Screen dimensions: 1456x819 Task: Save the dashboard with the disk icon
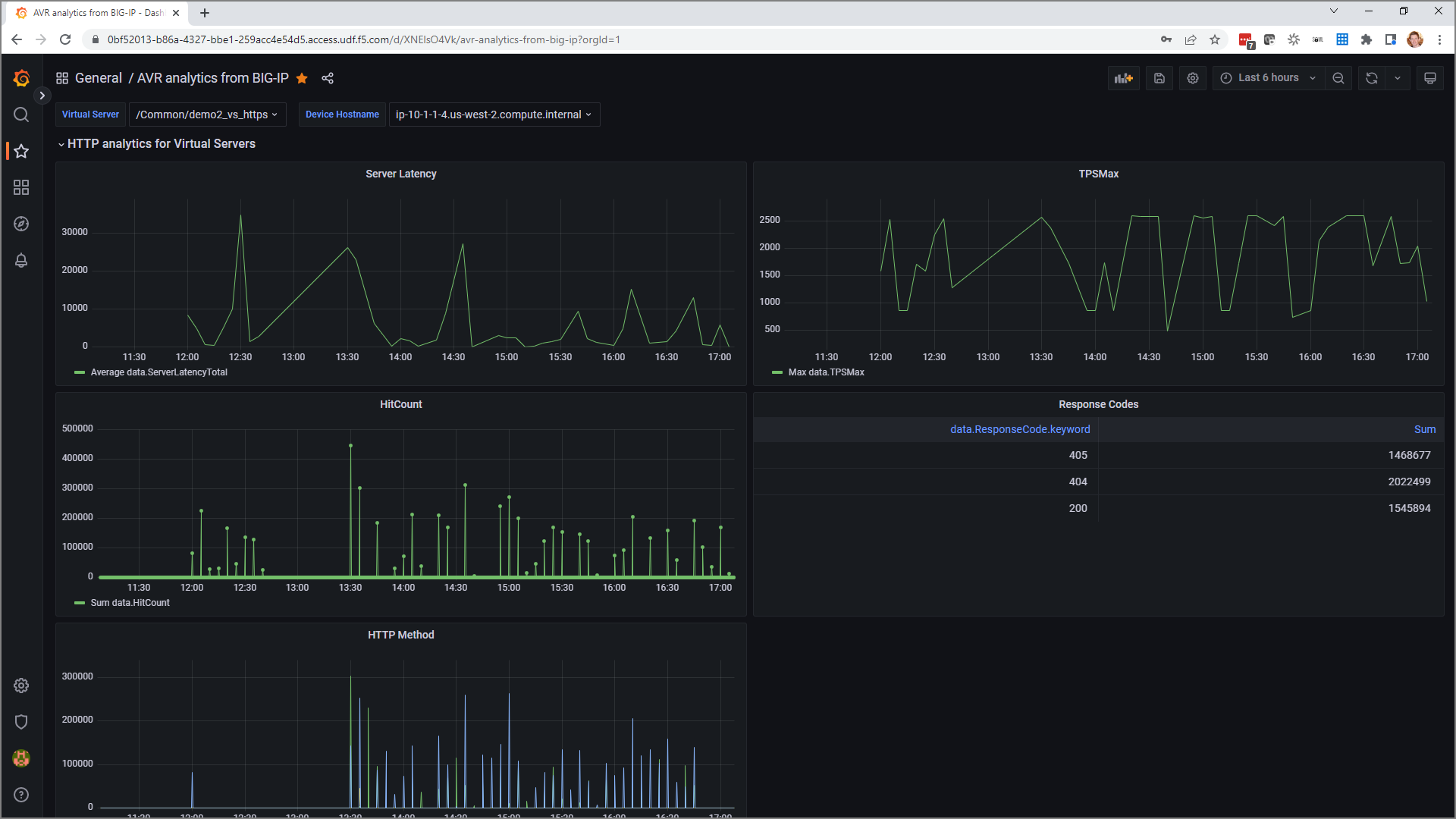click(1159, 78)
